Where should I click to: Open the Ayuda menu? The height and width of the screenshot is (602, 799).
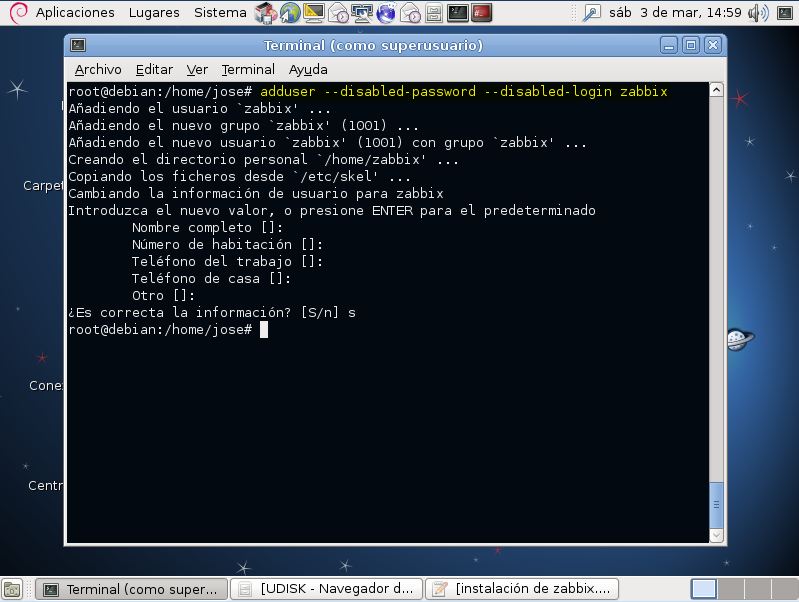tap(308, 70)
